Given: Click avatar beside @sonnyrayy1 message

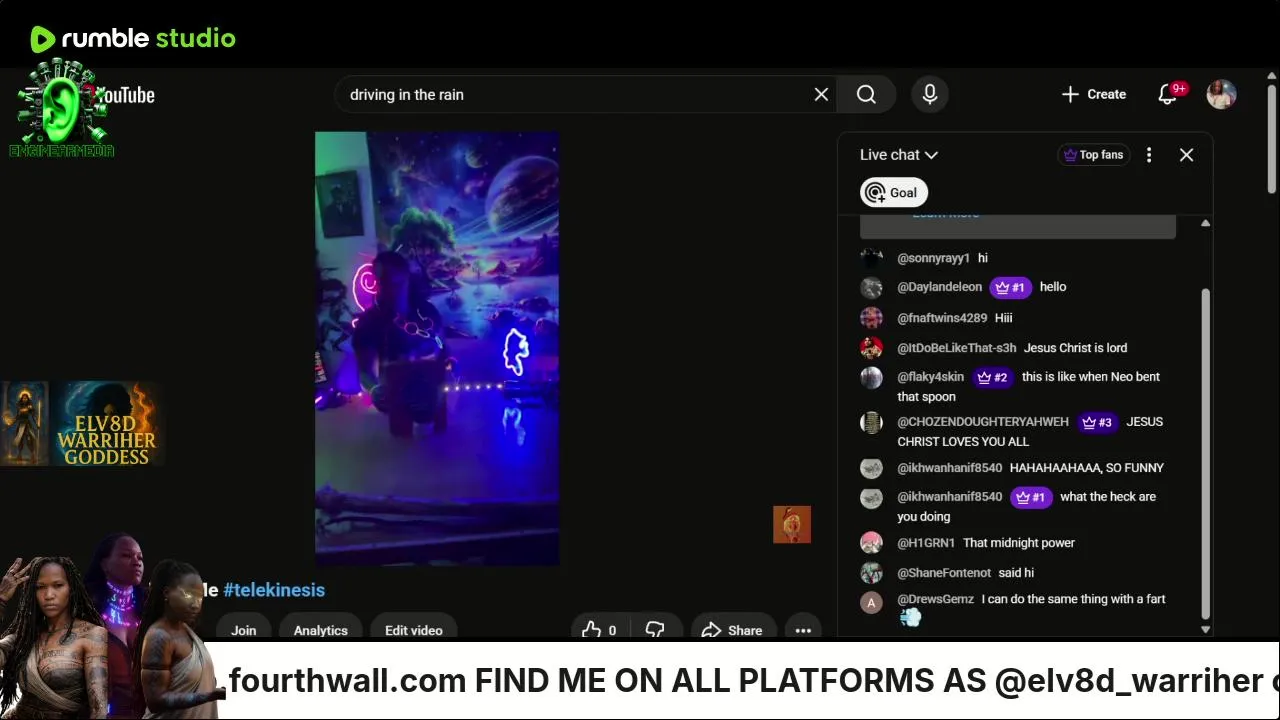Looking at the screenshot, I should pos(872,258).
